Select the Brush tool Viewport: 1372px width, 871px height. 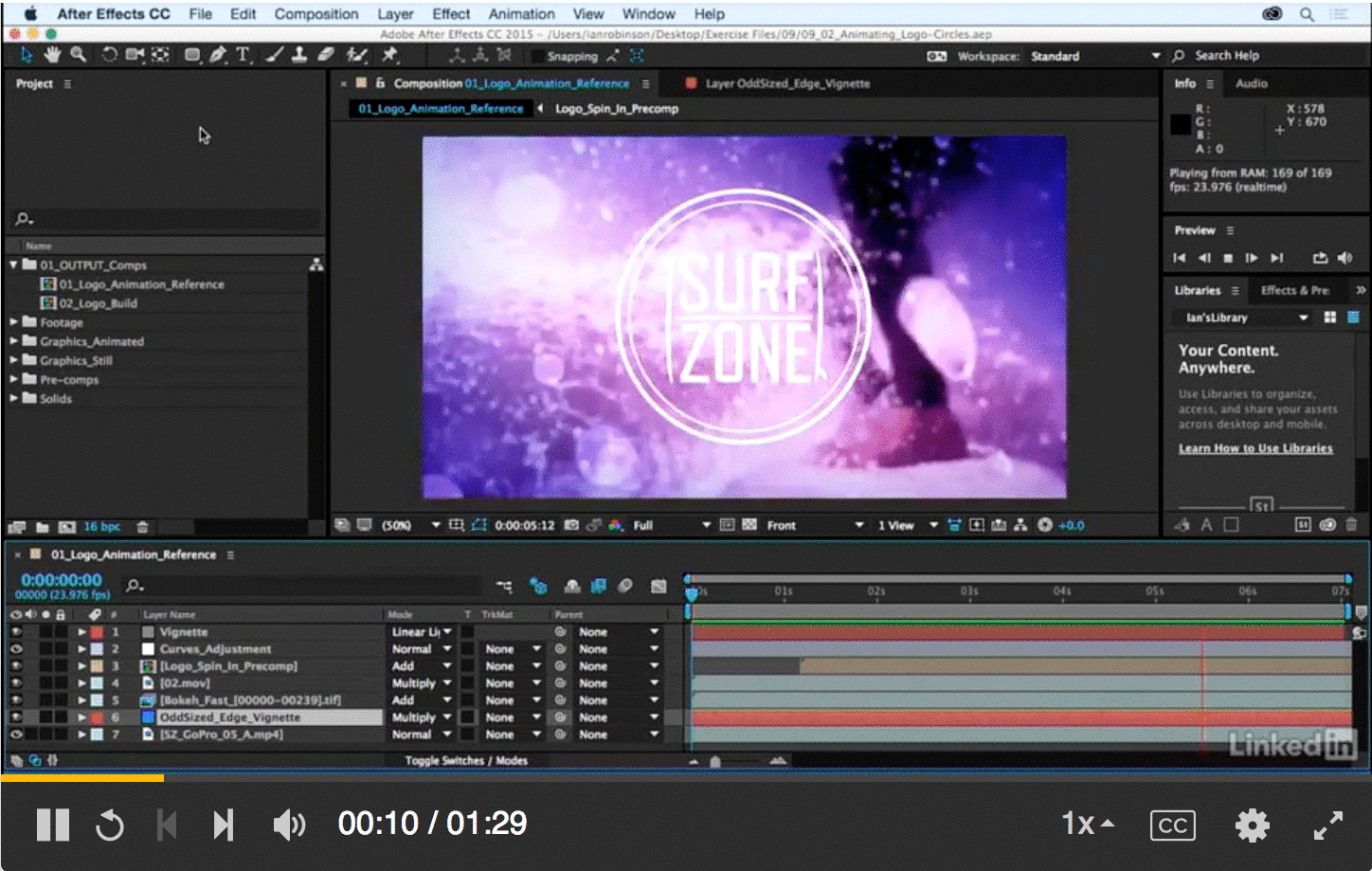(275, 55)
